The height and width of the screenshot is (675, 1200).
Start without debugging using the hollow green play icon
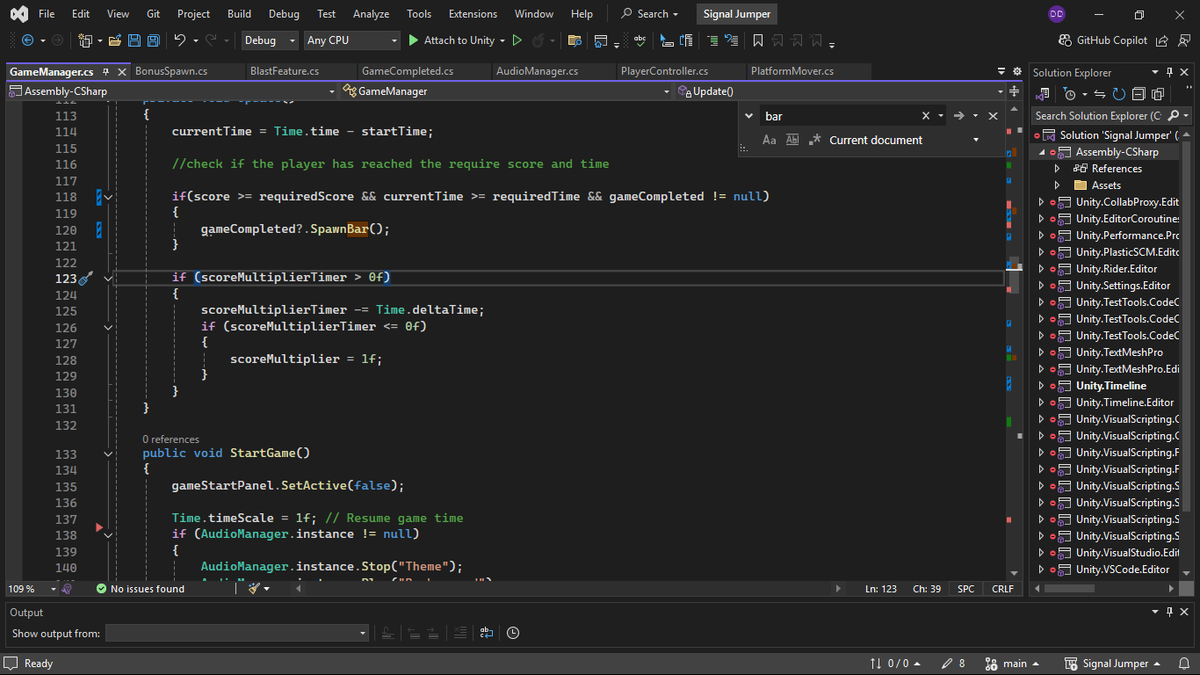coord(517,40)
